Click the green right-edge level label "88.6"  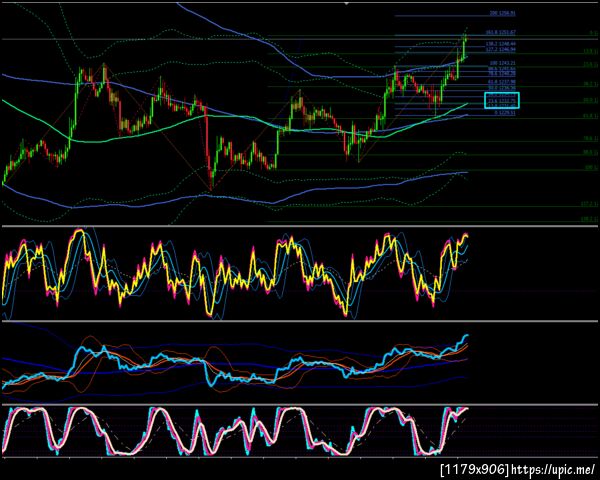tap(590, 152)
